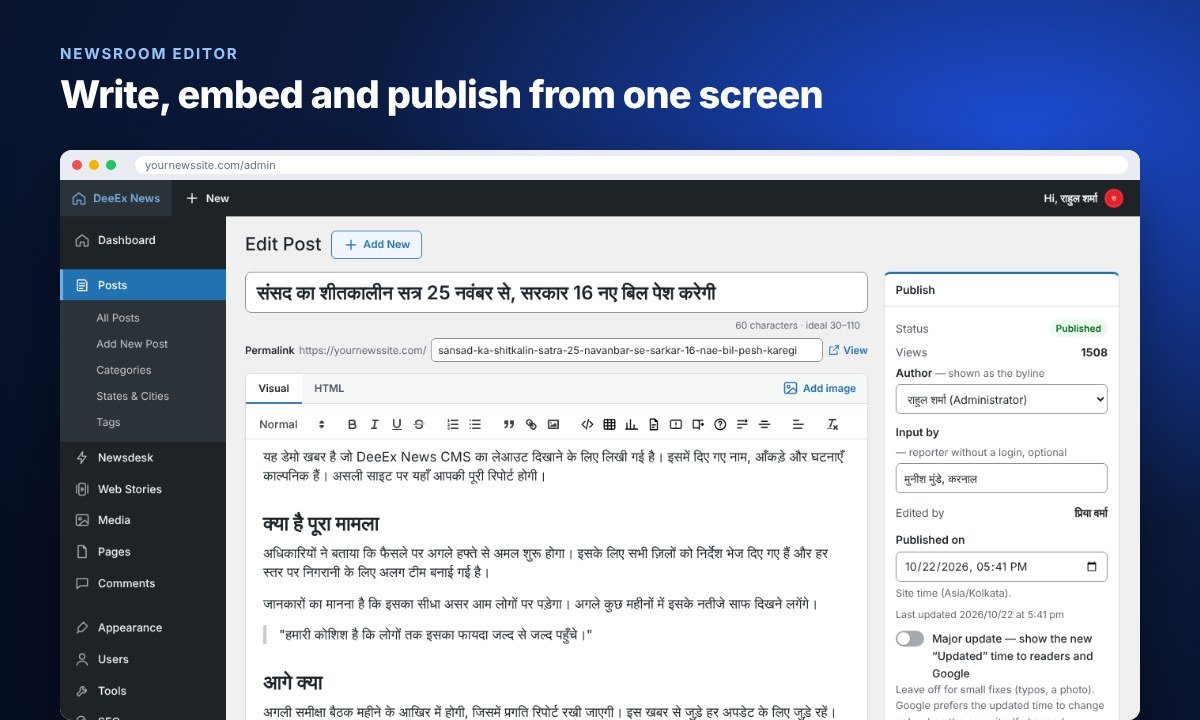Click the Published on date field
This screenshot has width=1200, height=720.
1001,567
